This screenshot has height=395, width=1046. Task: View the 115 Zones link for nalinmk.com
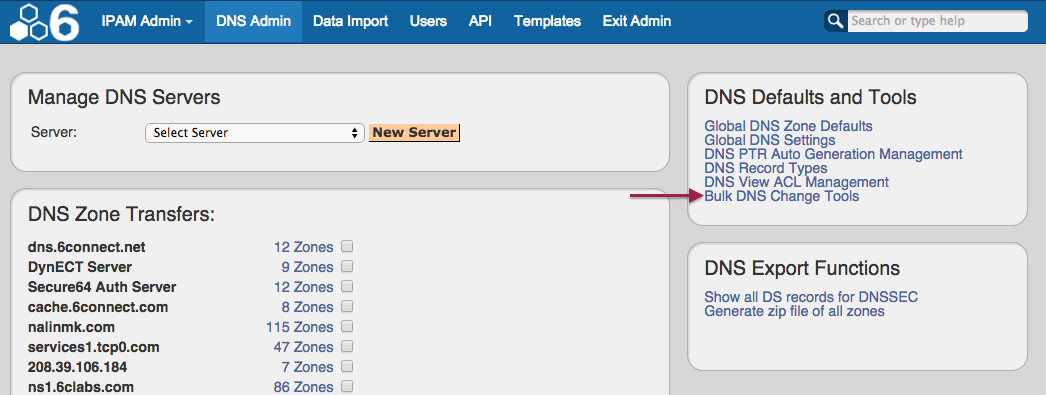(x=299, y=327)
